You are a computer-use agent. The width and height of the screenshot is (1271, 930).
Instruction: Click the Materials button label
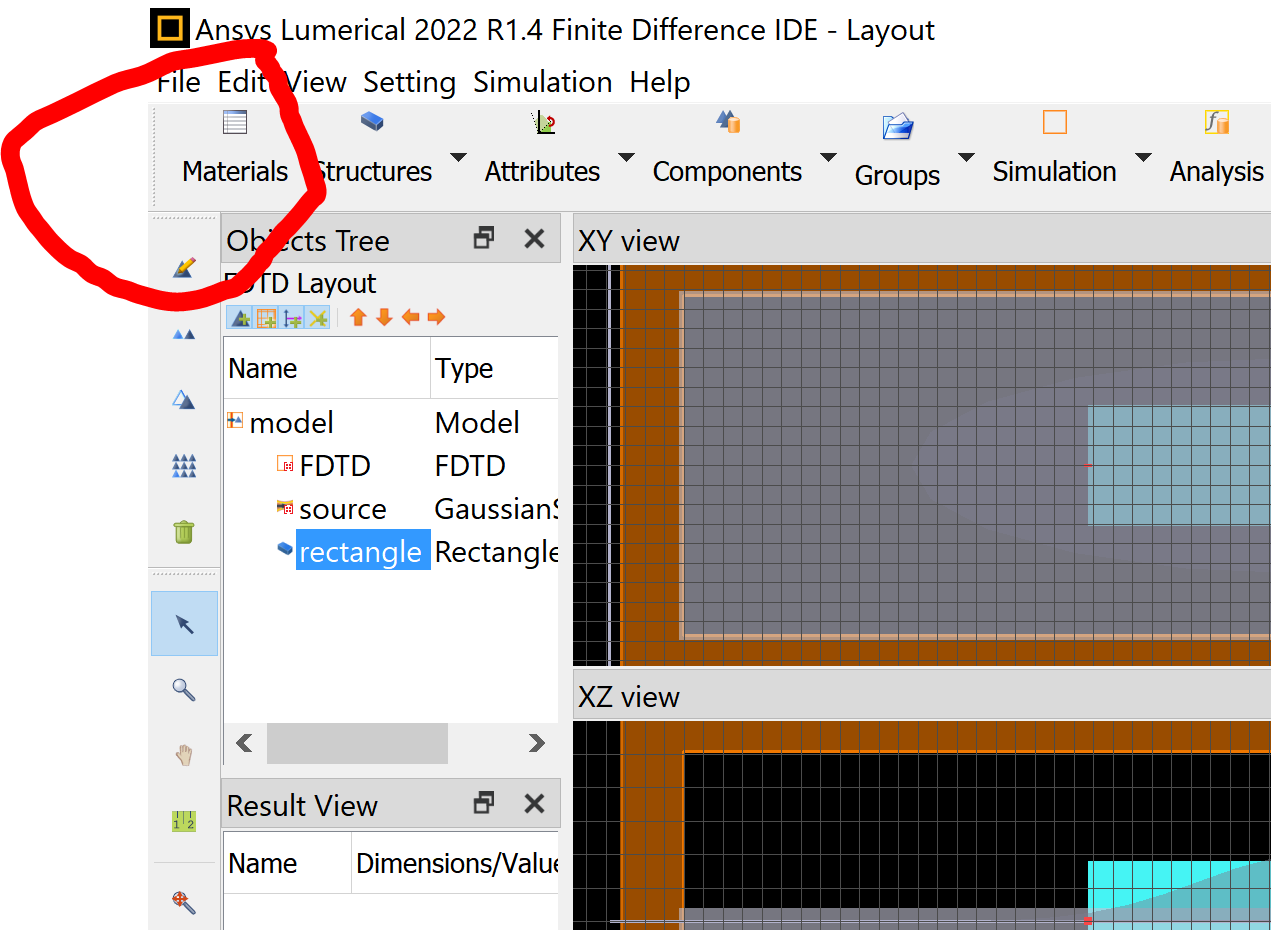click(235, 172)
